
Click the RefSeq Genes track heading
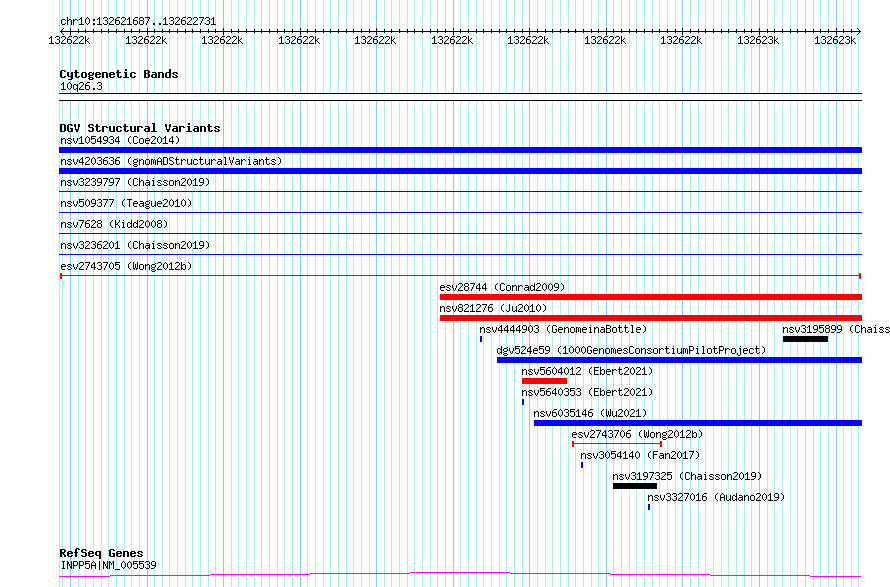click(x=101, y=553)
